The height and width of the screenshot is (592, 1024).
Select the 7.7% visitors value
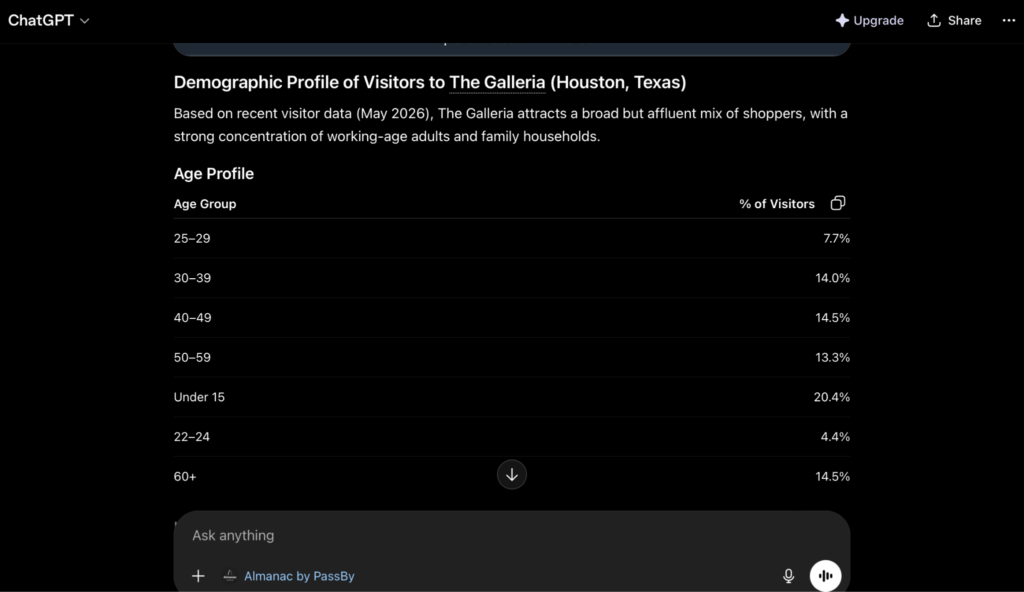(x=837, y=238)
